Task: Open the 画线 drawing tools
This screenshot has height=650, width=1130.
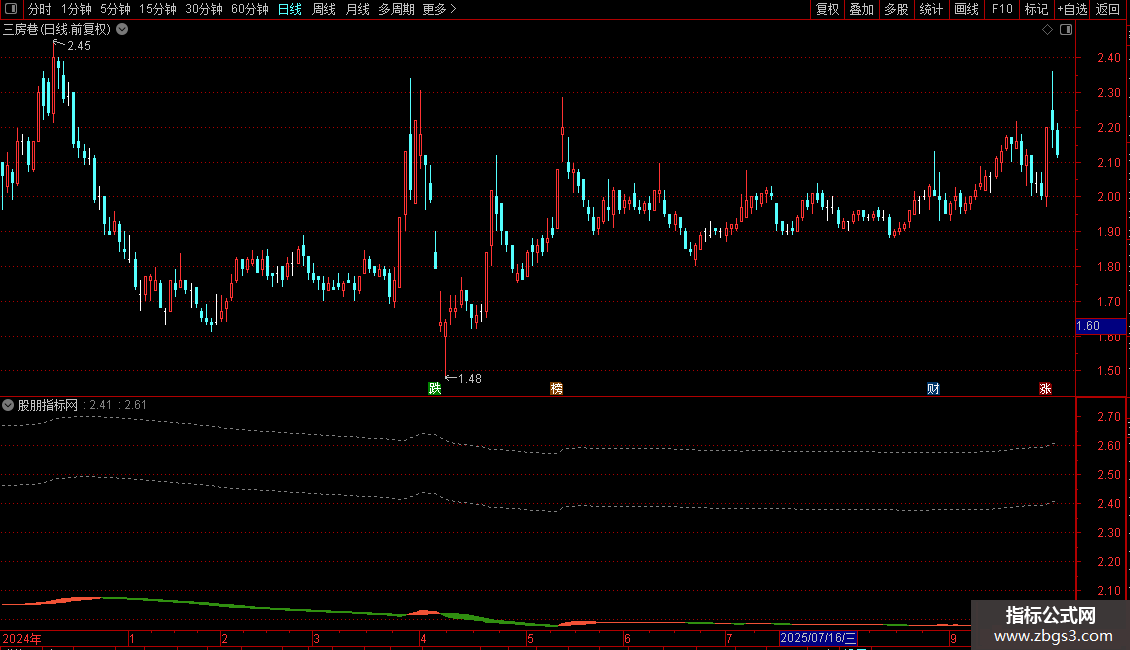Action: 966,9
